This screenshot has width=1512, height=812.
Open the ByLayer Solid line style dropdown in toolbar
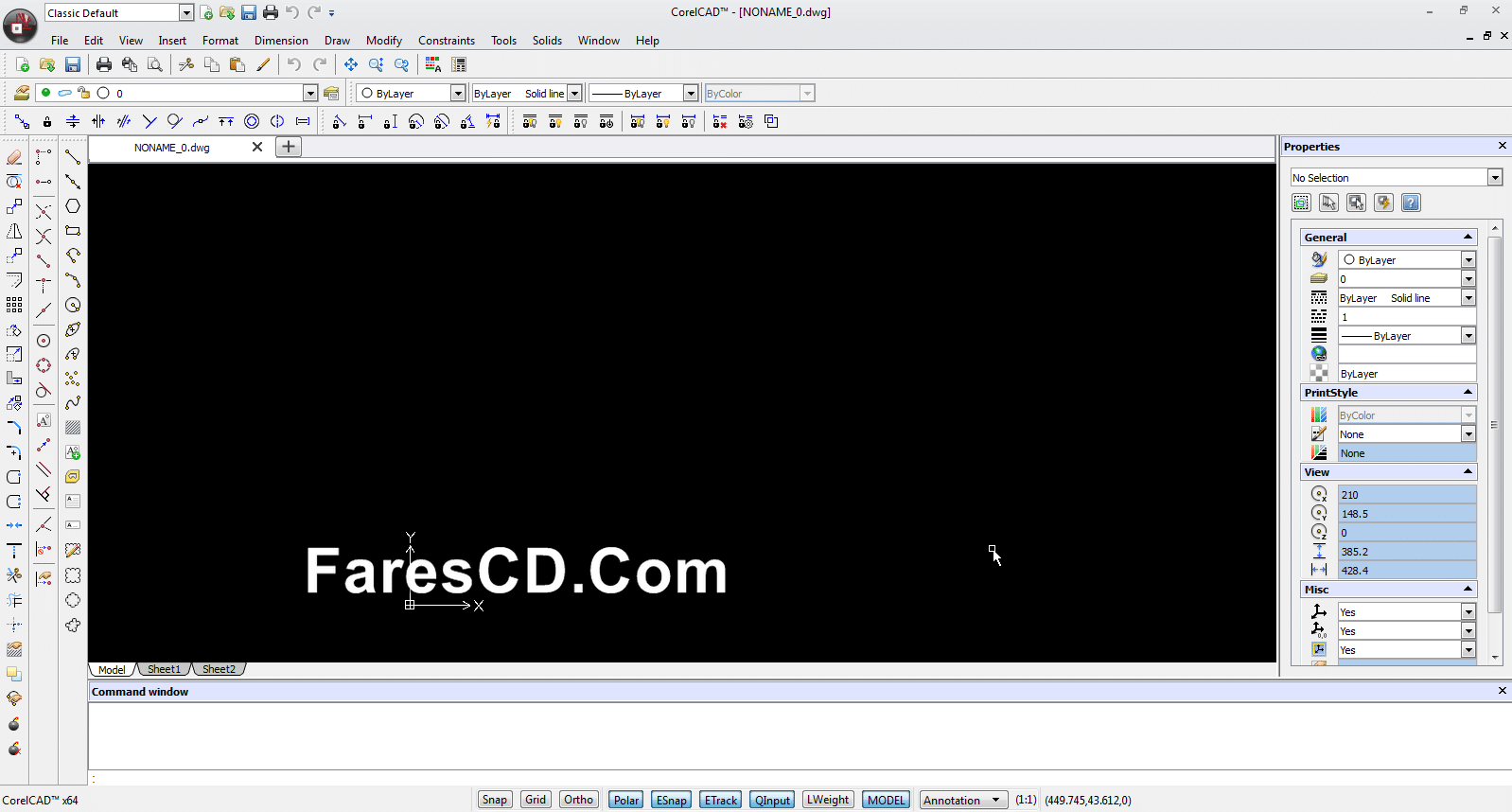574,93
